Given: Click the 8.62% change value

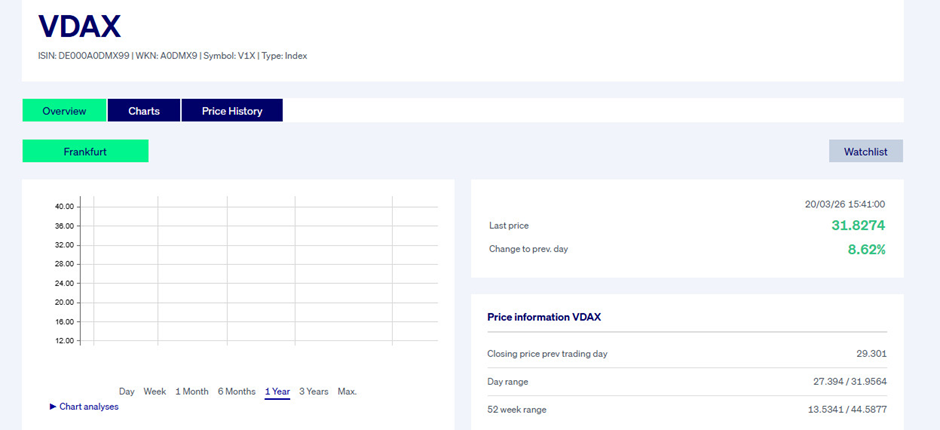Looking at the screenshot, I should coord(866,249).
